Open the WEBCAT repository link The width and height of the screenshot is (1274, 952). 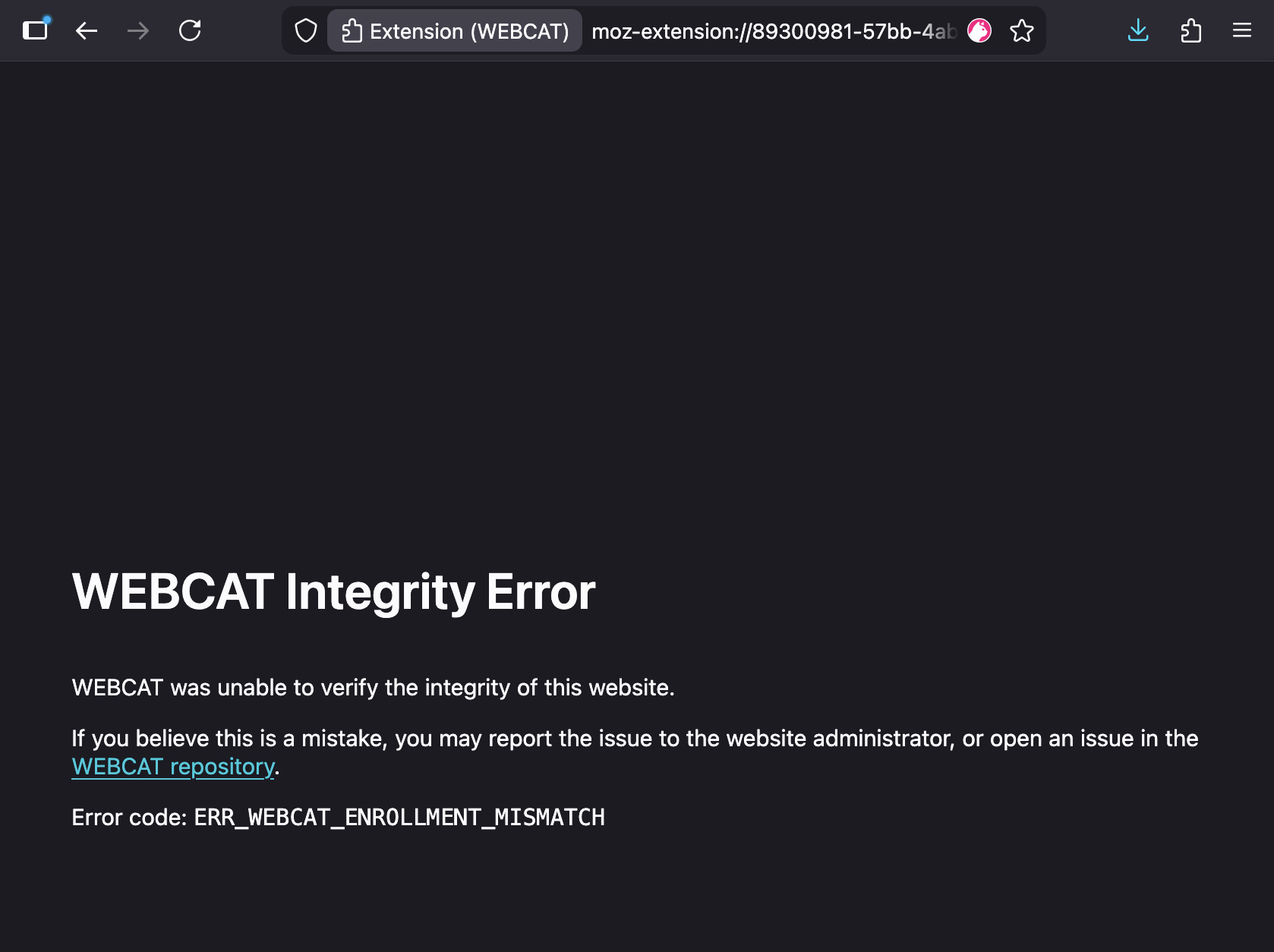[x=172, y=767]
